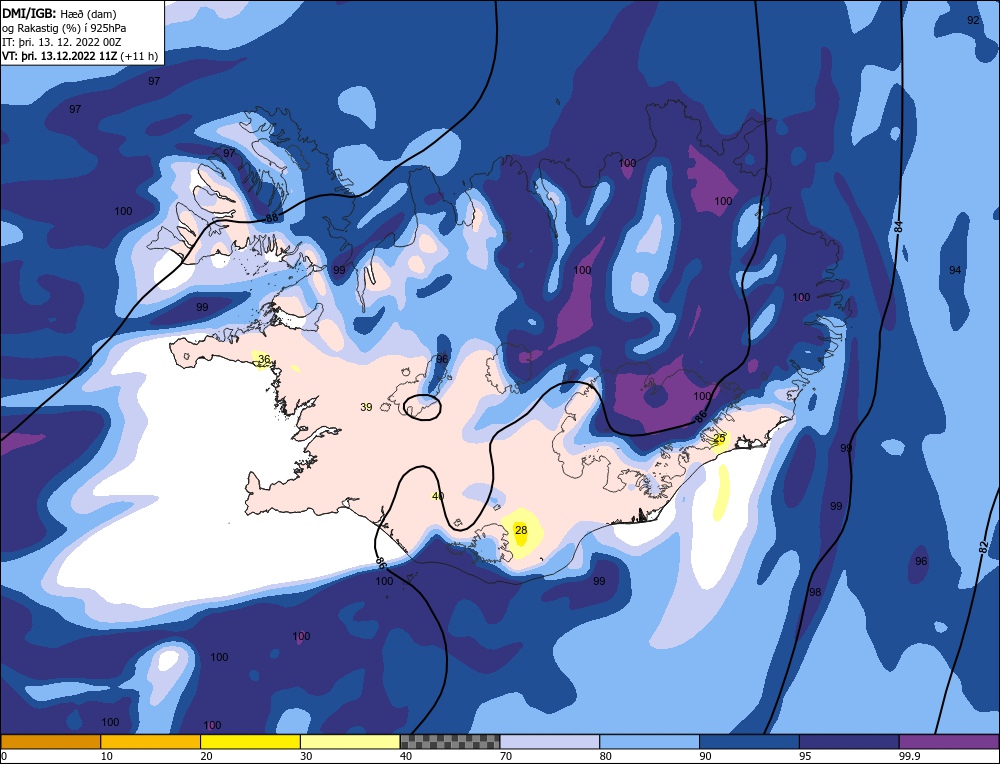Click the 'og Rakastig (%) í 925hPa' line

(64, 28)
